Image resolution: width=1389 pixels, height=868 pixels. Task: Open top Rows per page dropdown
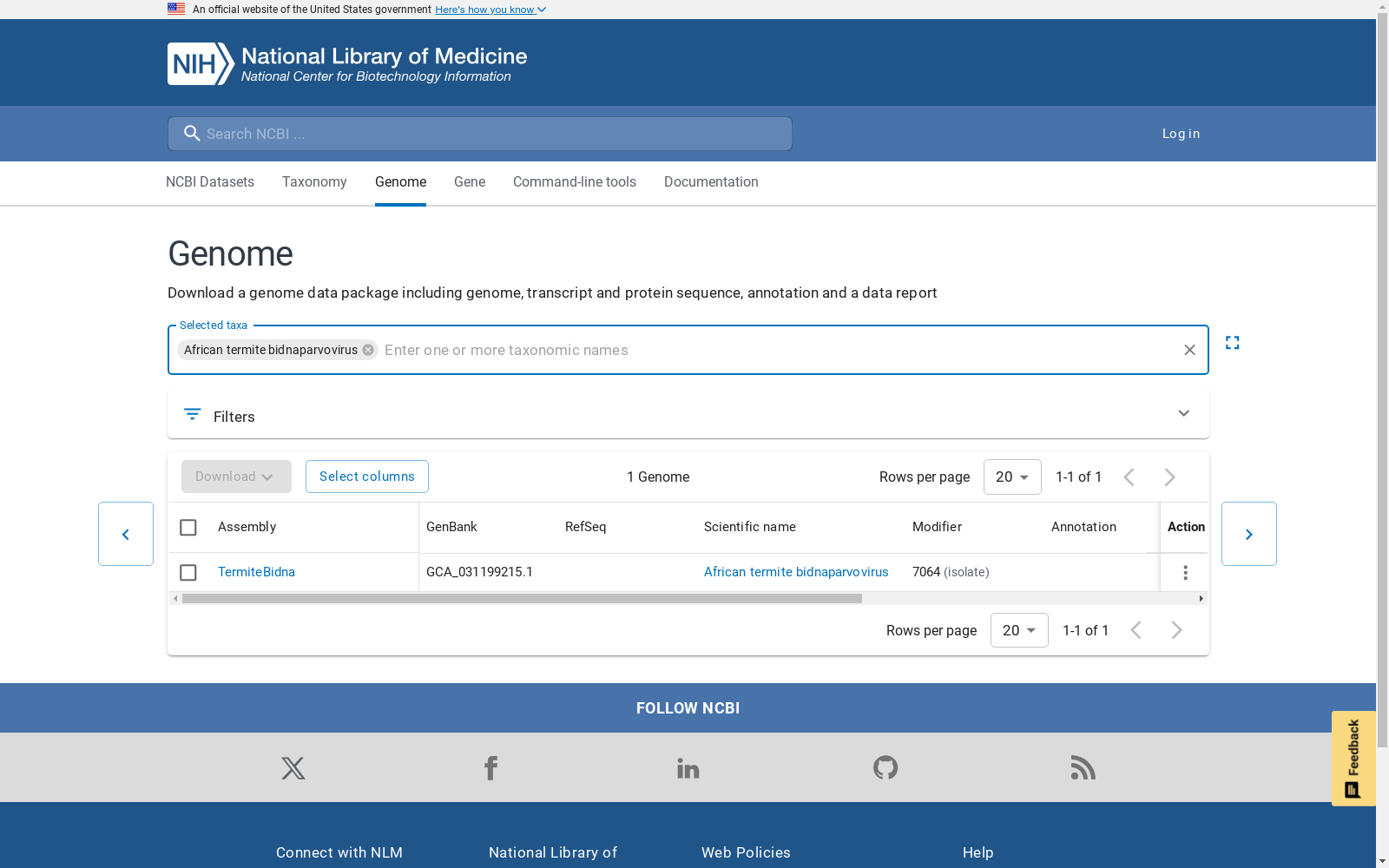(x=1012, y=477)
